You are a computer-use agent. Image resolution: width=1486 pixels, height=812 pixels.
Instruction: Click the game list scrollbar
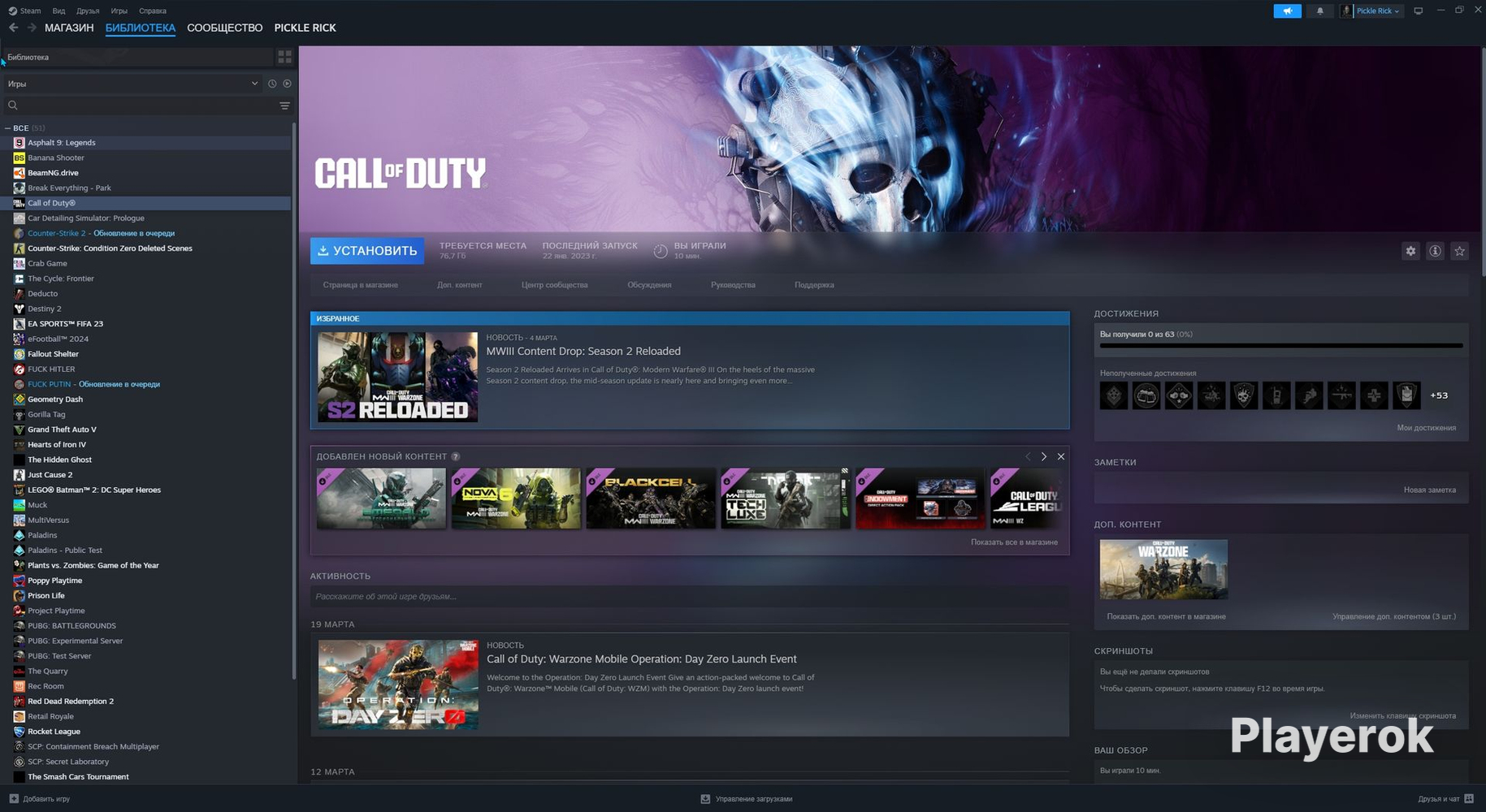(x=294, y=400)
